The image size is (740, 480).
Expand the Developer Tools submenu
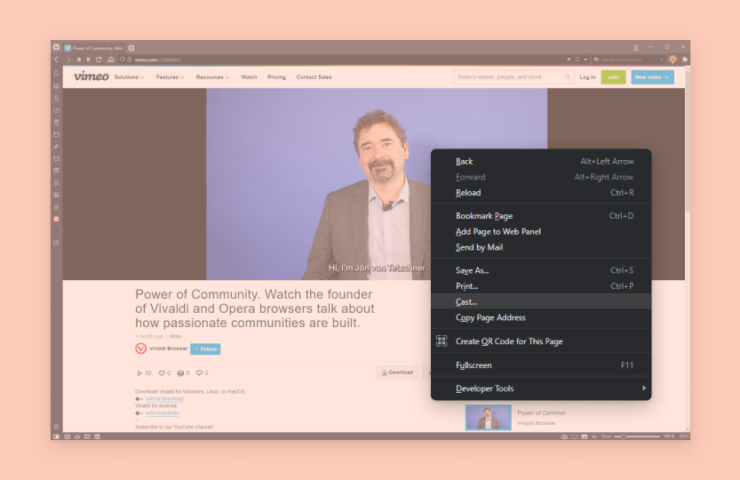coord(541,388)
